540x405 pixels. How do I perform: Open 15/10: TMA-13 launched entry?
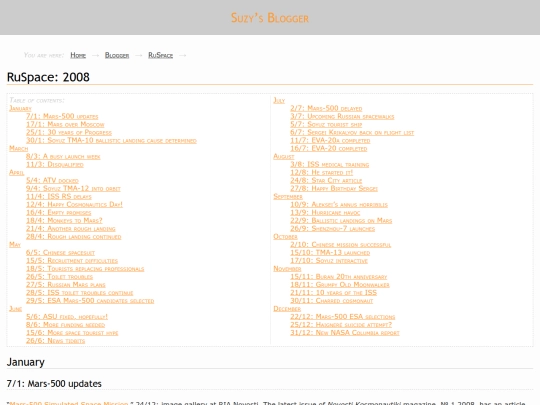[330, 252]
